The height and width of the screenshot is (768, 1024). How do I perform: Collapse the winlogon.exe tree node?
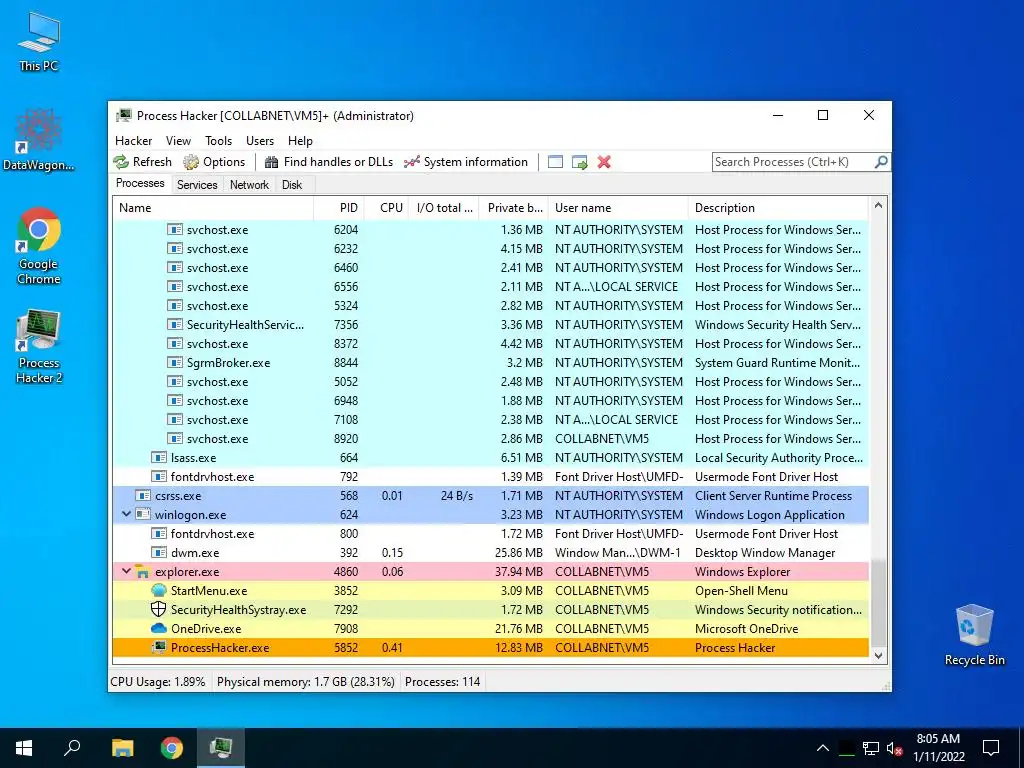pos(126,515)
